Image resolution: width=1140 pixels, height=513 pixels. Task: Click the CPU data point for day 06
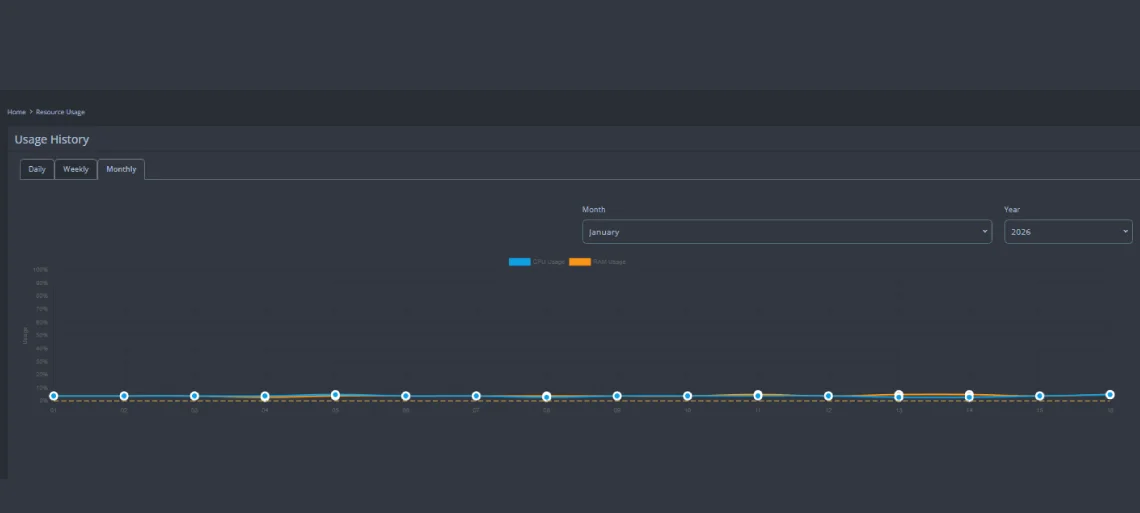click(406, 396)
